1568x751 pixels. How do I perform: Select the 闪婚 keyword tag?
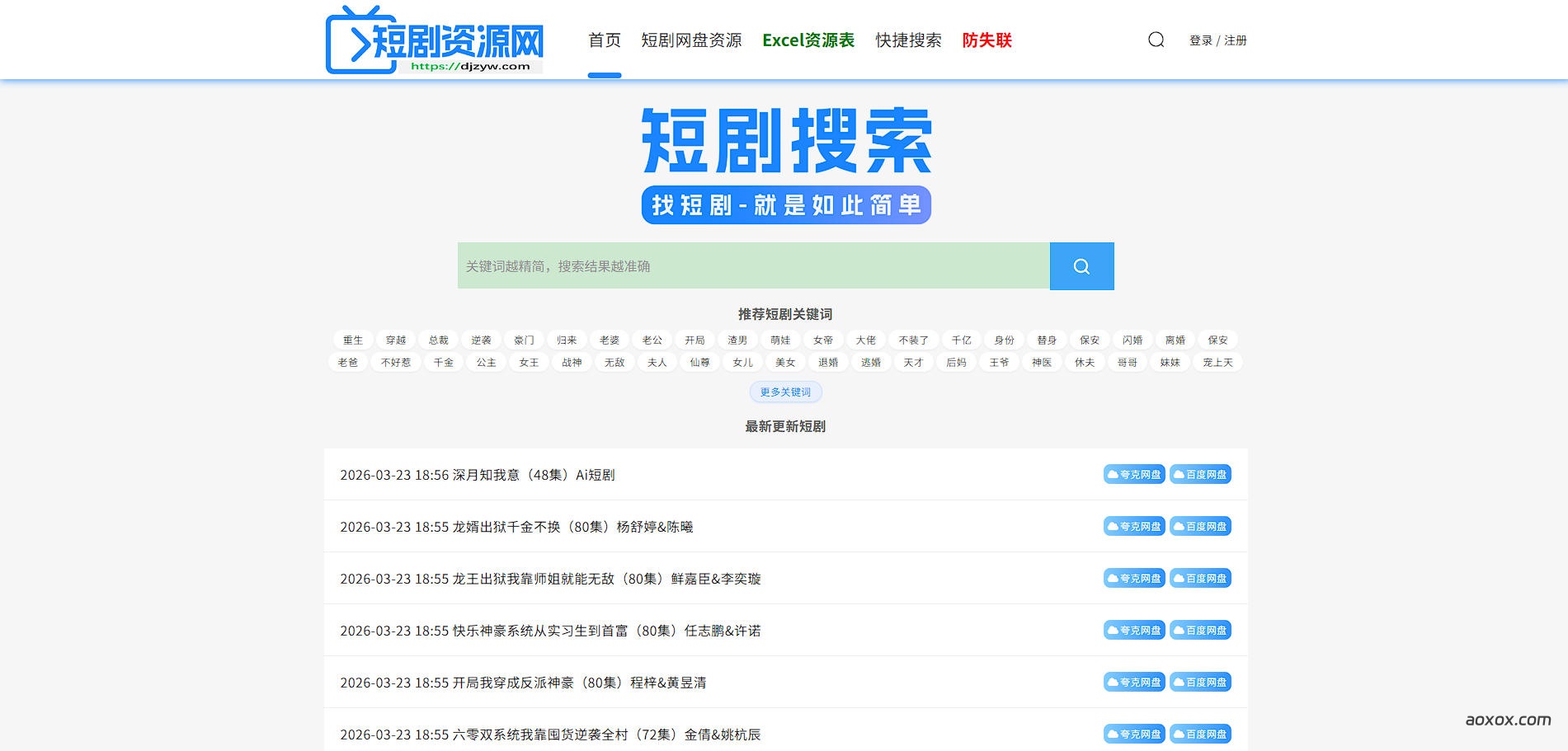click(x=1132, y=340)
